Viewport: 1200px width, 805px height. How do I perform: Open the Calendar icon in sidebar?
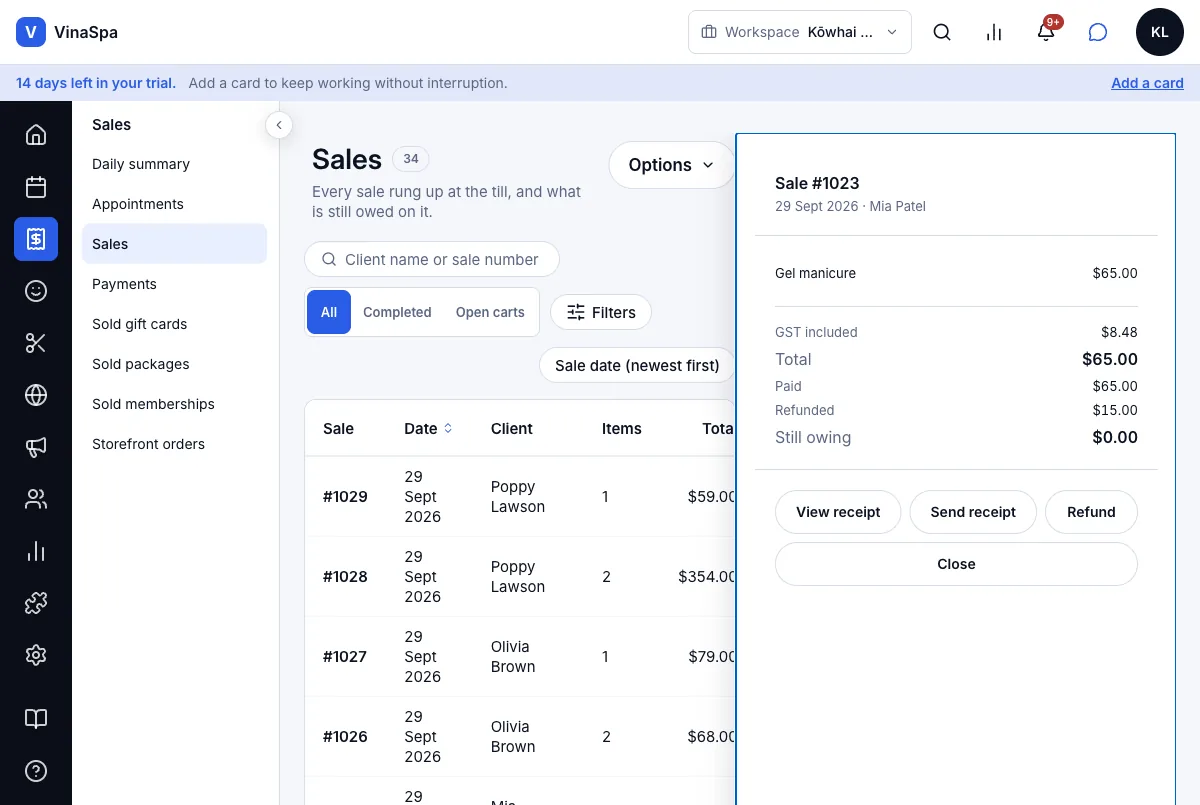coord(36,187)
